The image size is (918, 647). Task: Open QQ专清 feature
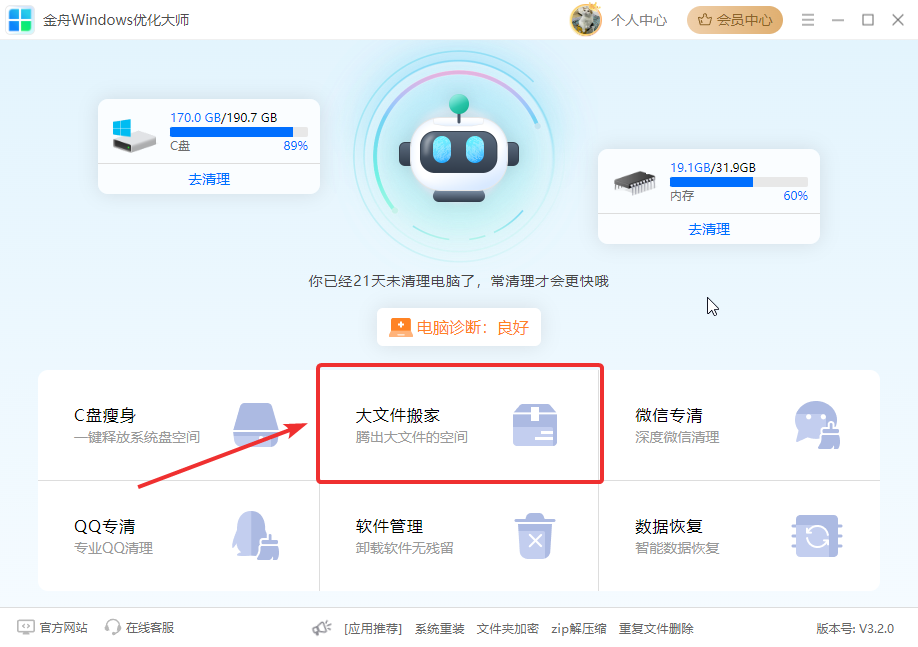(179, 536)
